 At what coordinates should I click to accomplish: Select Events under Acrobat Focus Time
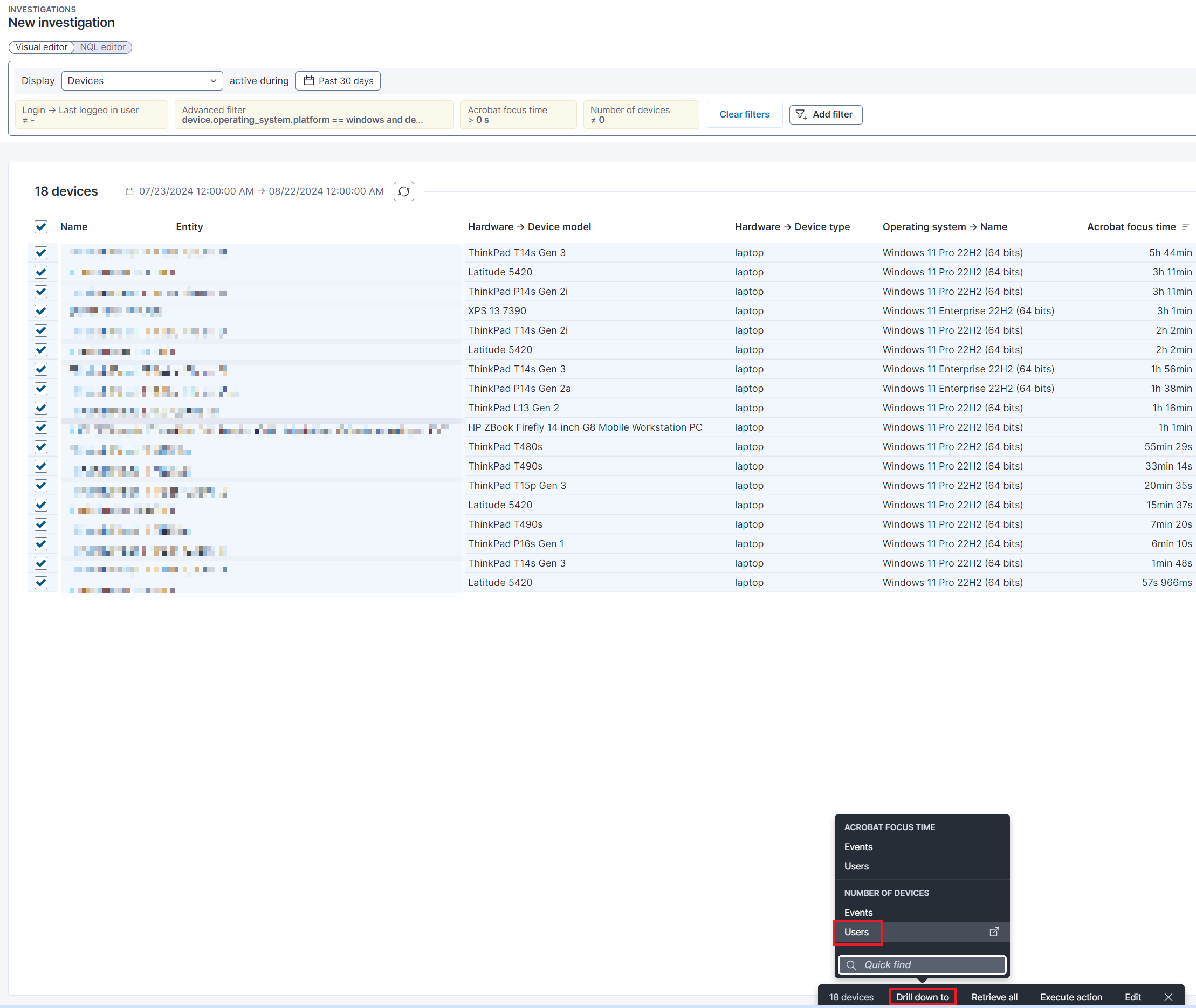[x=858, y=847]
